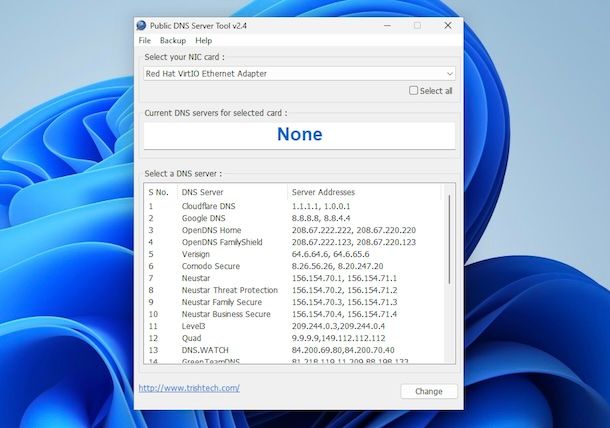Click address 9.9.9.9,149.112.112.112

coord(338,339)
